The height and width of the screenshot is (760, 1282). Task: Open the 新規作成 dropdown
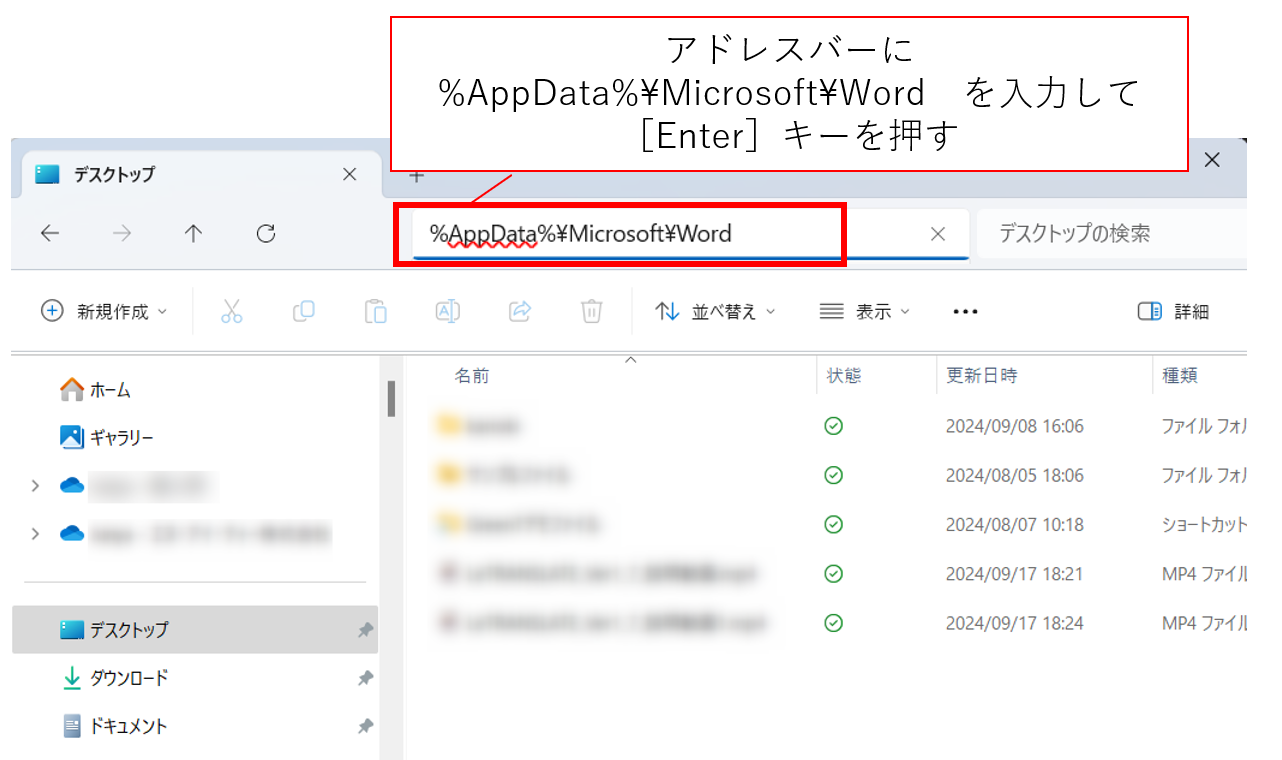[x=104, y=312]
